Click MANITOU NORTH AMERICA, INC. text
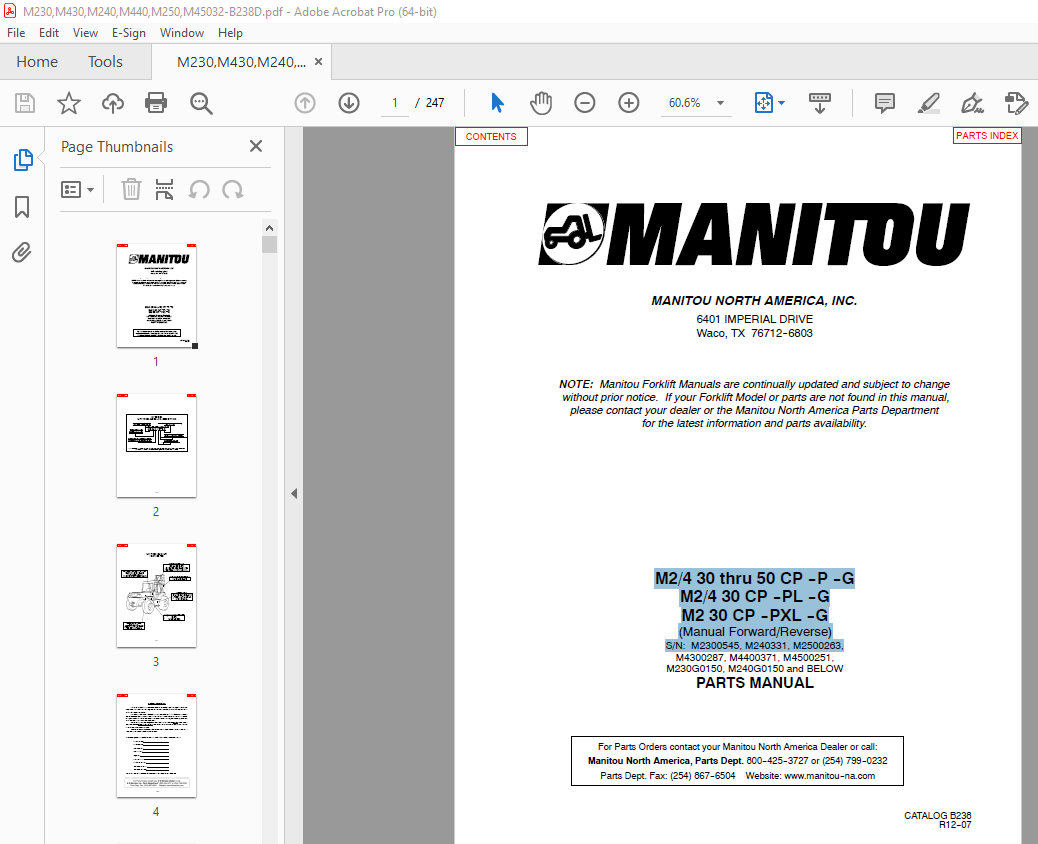Image resolution: width=1038 pixels, height=844 pixels. 754,301
